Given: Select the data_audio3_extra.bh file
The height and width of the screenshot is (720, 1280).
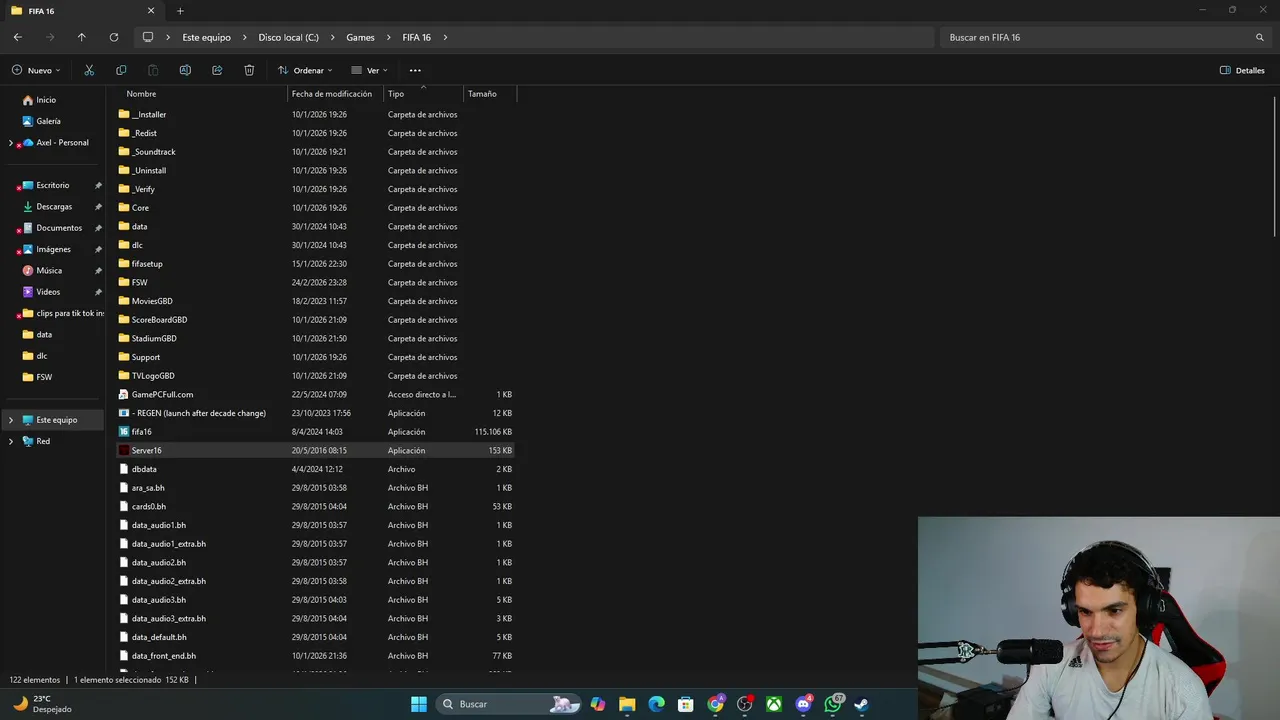Looking at the screenshot, I should point(168,619).
